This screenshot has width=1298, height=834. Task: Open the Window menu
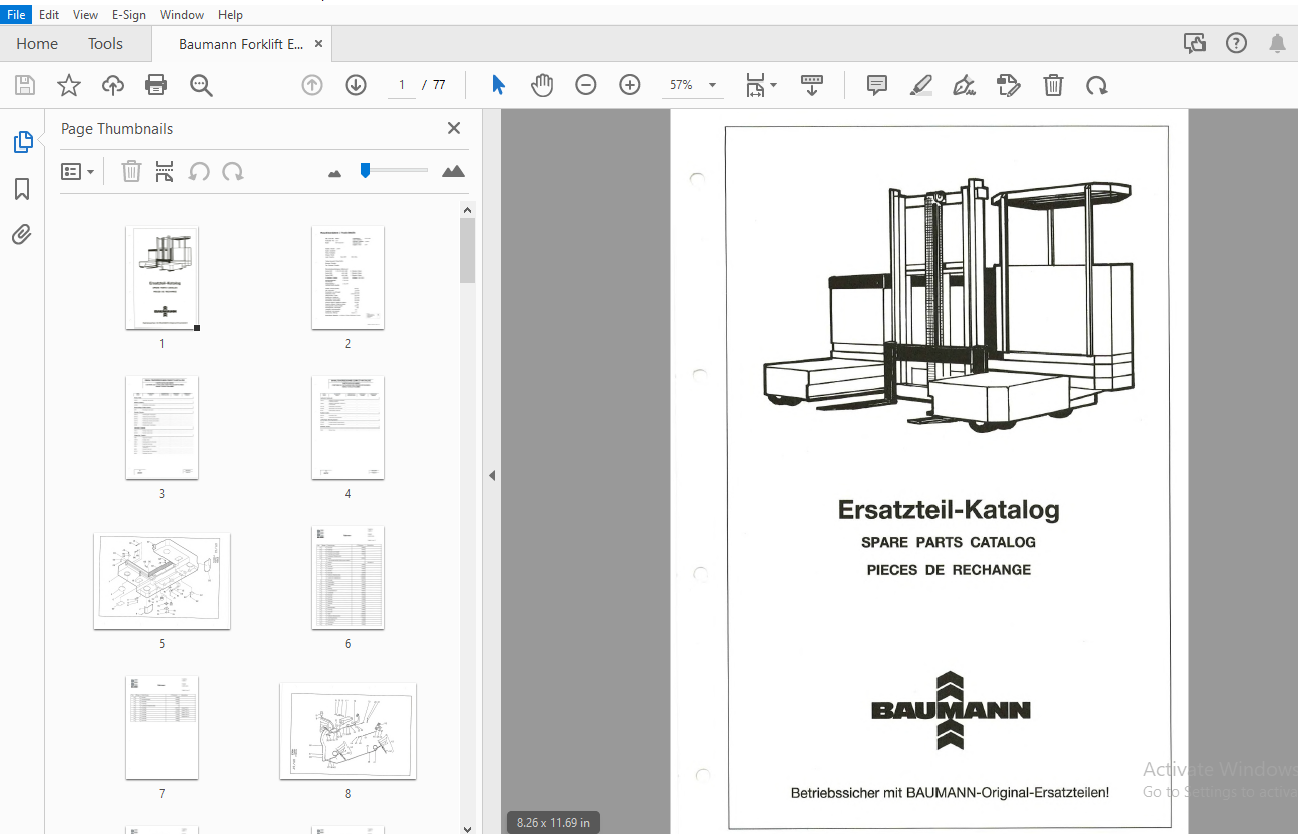[x=182, y=15]
